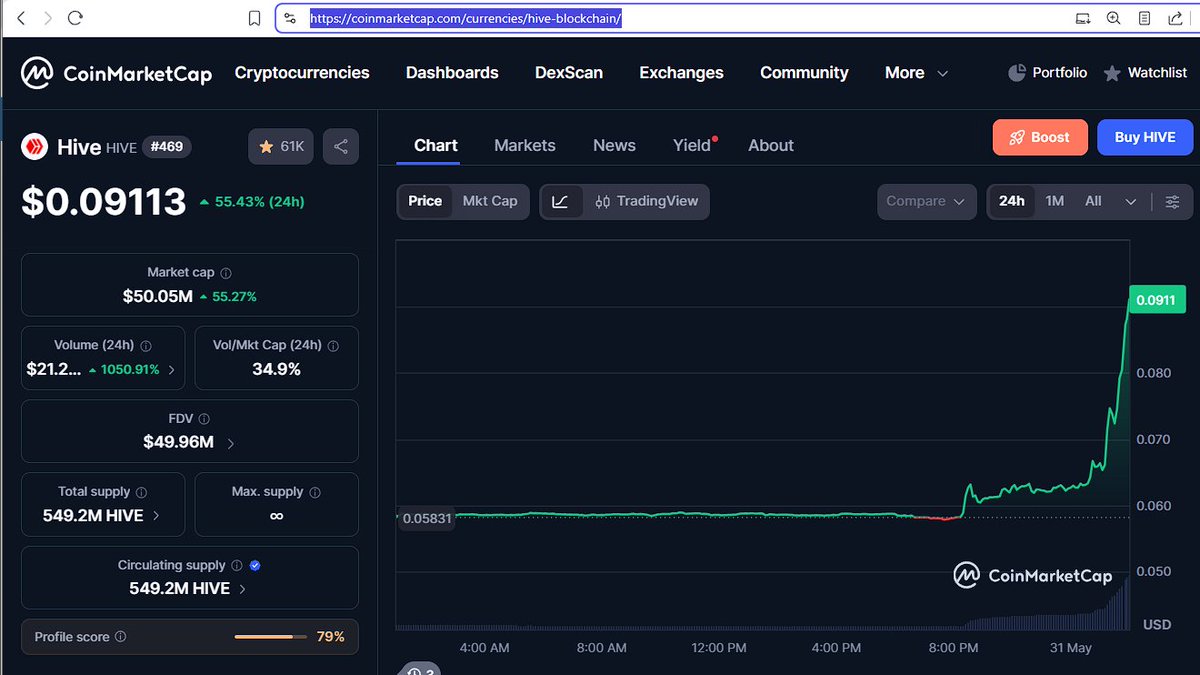Select the line chart icon
The image size is (1200, 675).
[x=561, y=201]
